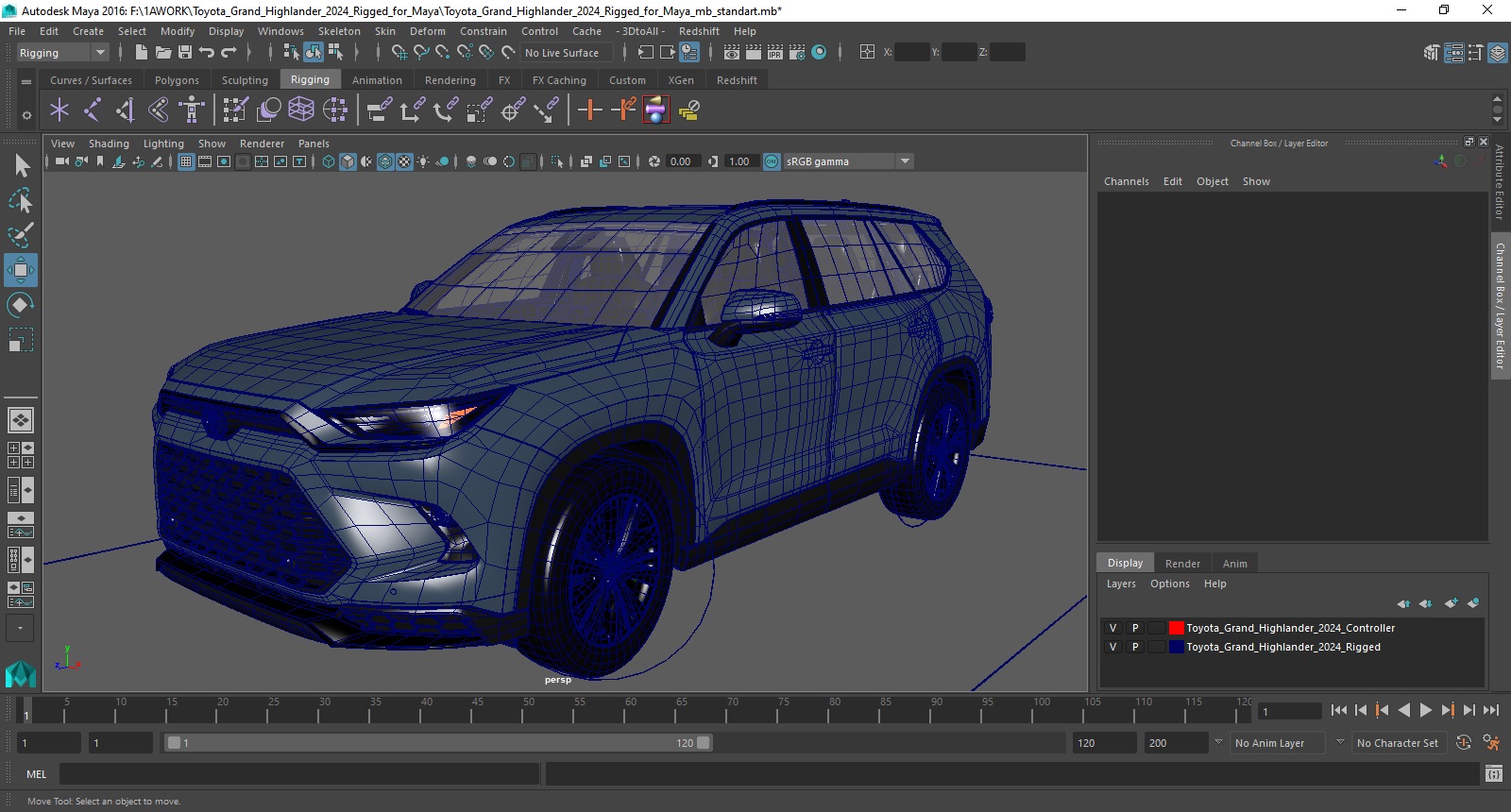Viewport: 1511px width, 812px height.
Task: Select the Rotate tool in toolbox
Action: (x=21, y=304)
